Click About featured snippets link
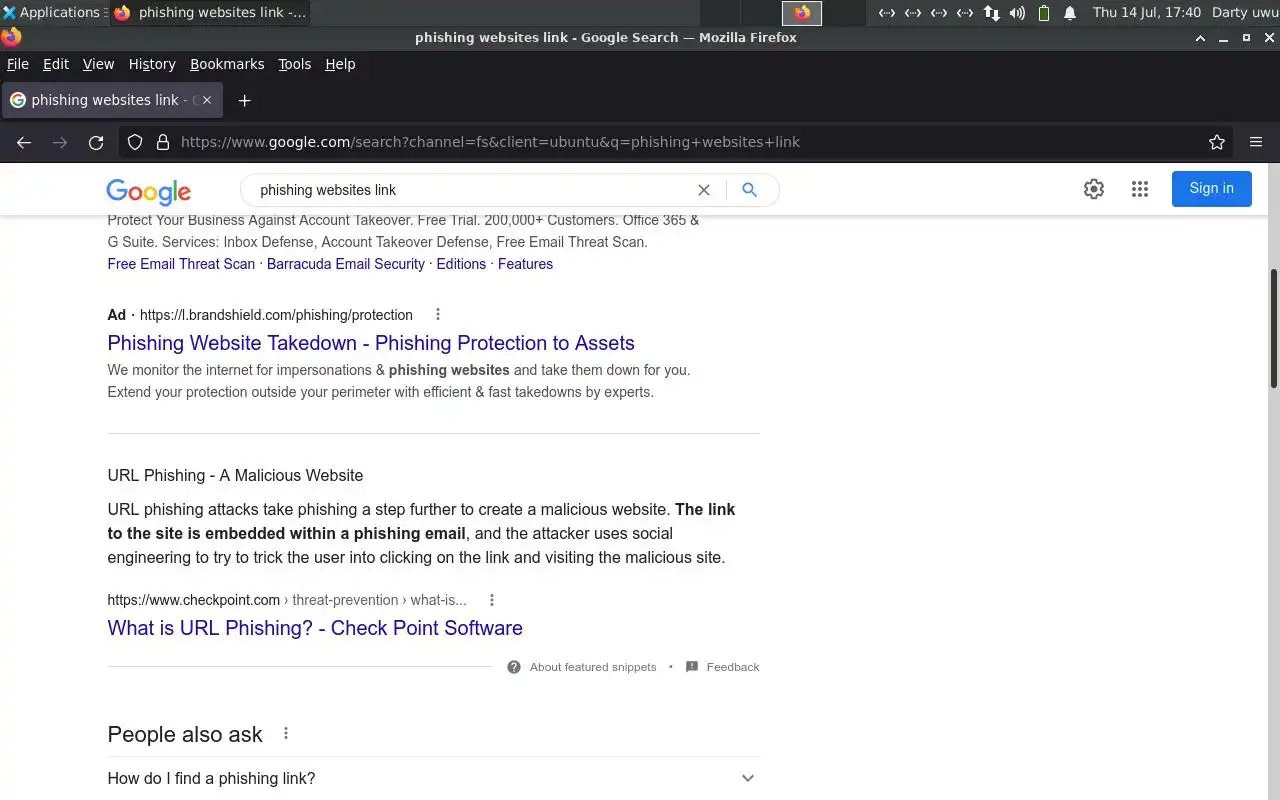Viewport: 1280px width, 800px height. click(593, 667)
